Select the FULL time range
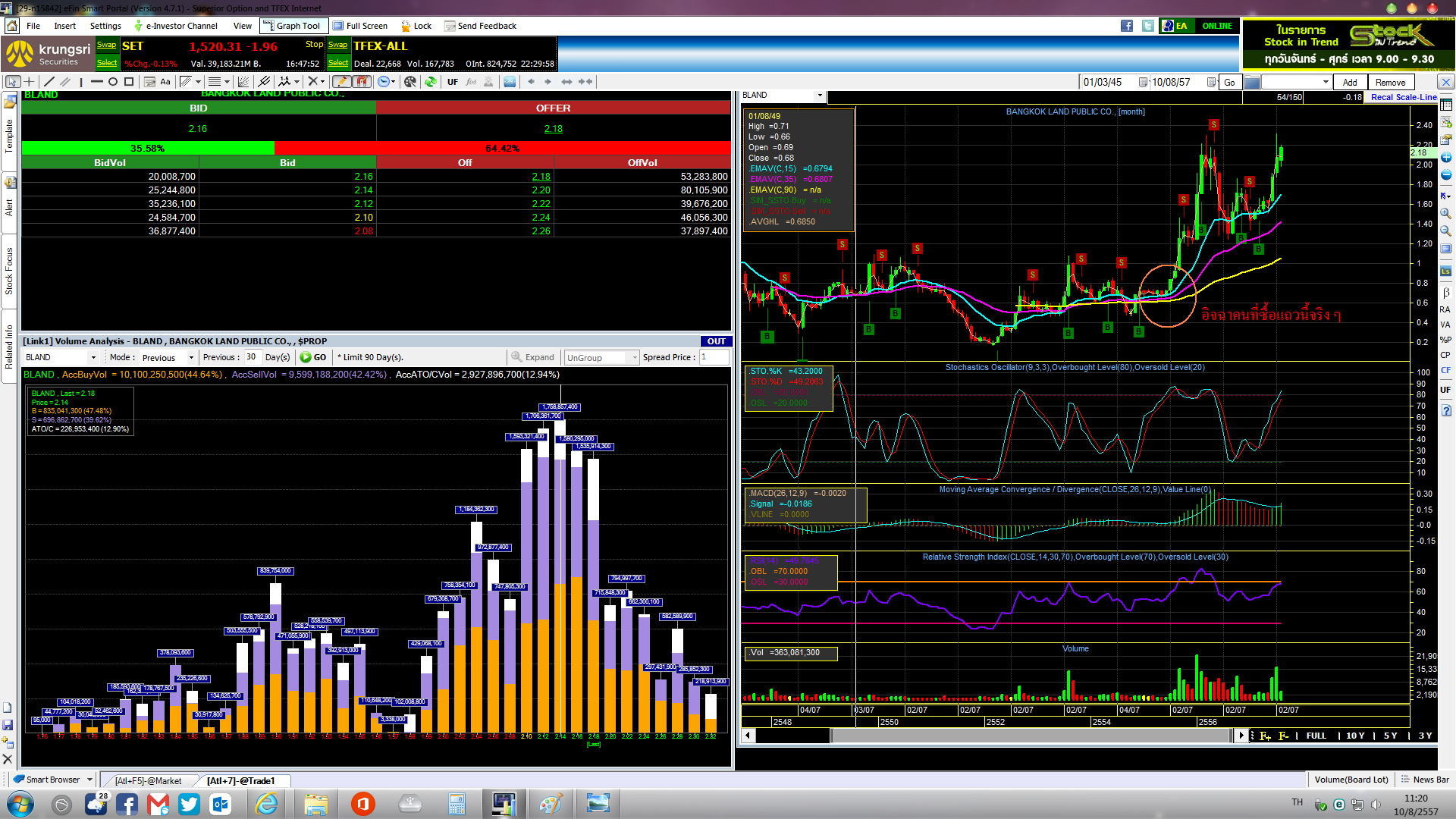The width and height of the screenshot is (1456, 819). 1316,736
